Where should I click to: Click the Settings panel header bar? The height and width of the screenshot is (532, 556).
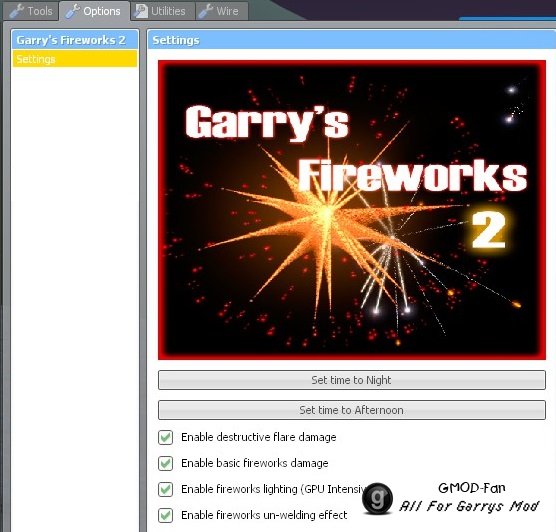tap(352, 40)
